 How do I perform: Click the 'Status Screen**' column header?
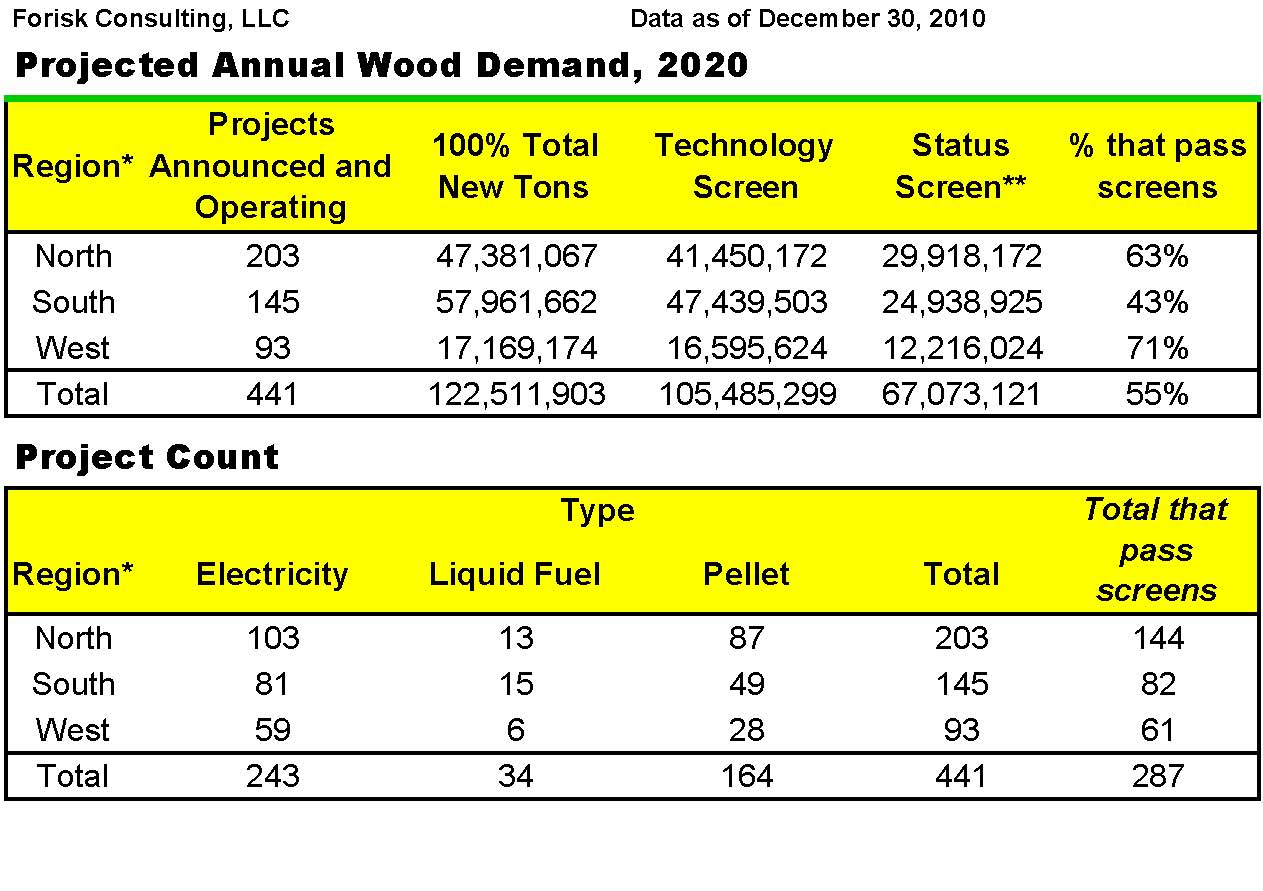960,166
